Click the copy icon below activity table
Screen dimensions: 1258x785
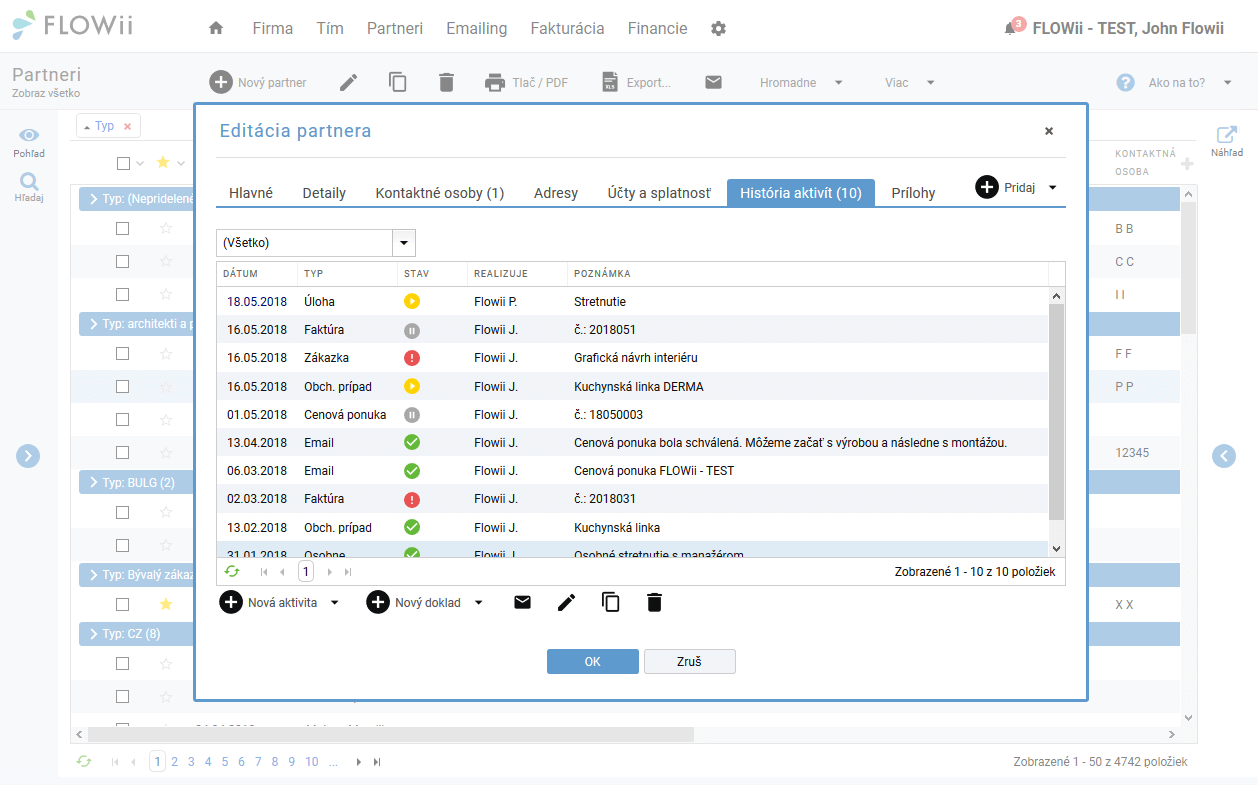[611, 602]
